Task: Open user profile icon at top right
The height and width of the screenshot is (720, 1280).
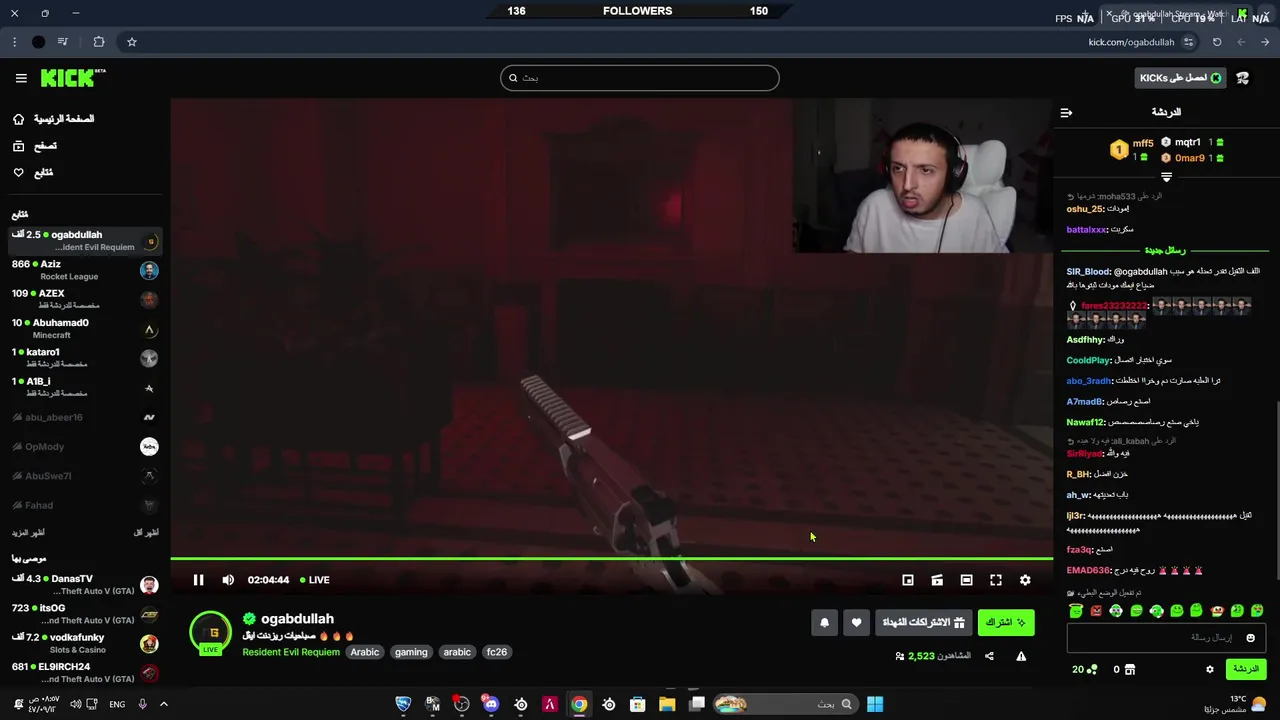Action: pyautogui.click(x=1243, y=78)
